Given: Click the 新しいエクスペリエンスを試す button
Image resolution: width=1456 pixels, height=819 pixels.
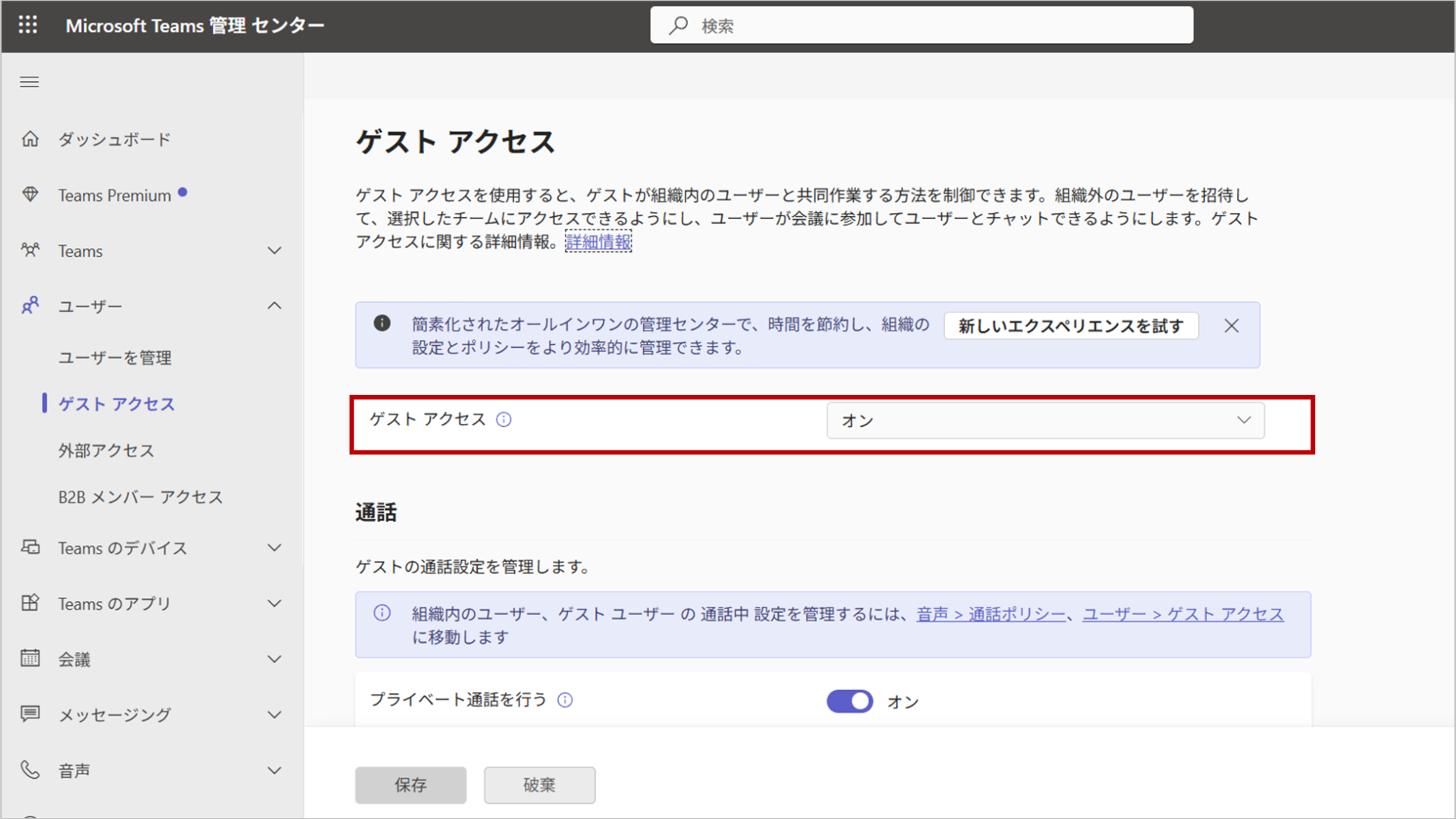Looking at the screenshot, I should click(x=1070, y=325).
